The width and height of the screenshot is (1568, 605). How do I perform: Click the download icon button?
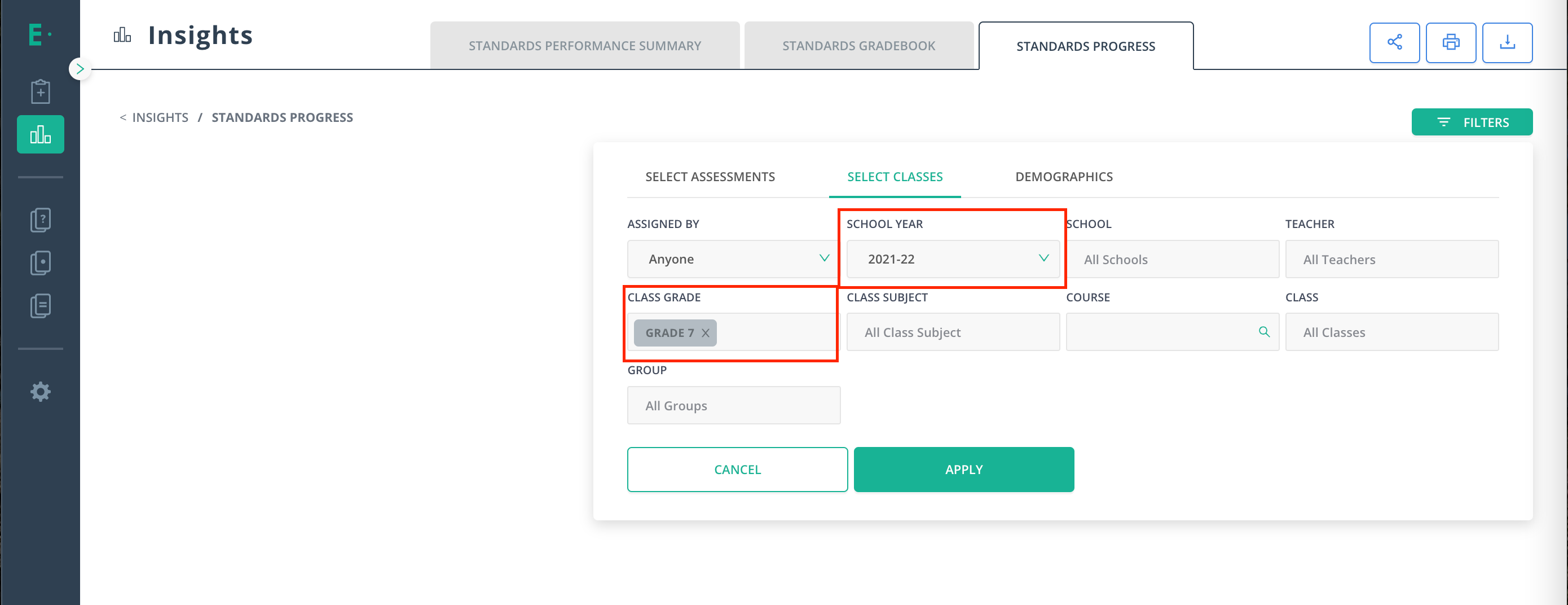click(1507, 43)
